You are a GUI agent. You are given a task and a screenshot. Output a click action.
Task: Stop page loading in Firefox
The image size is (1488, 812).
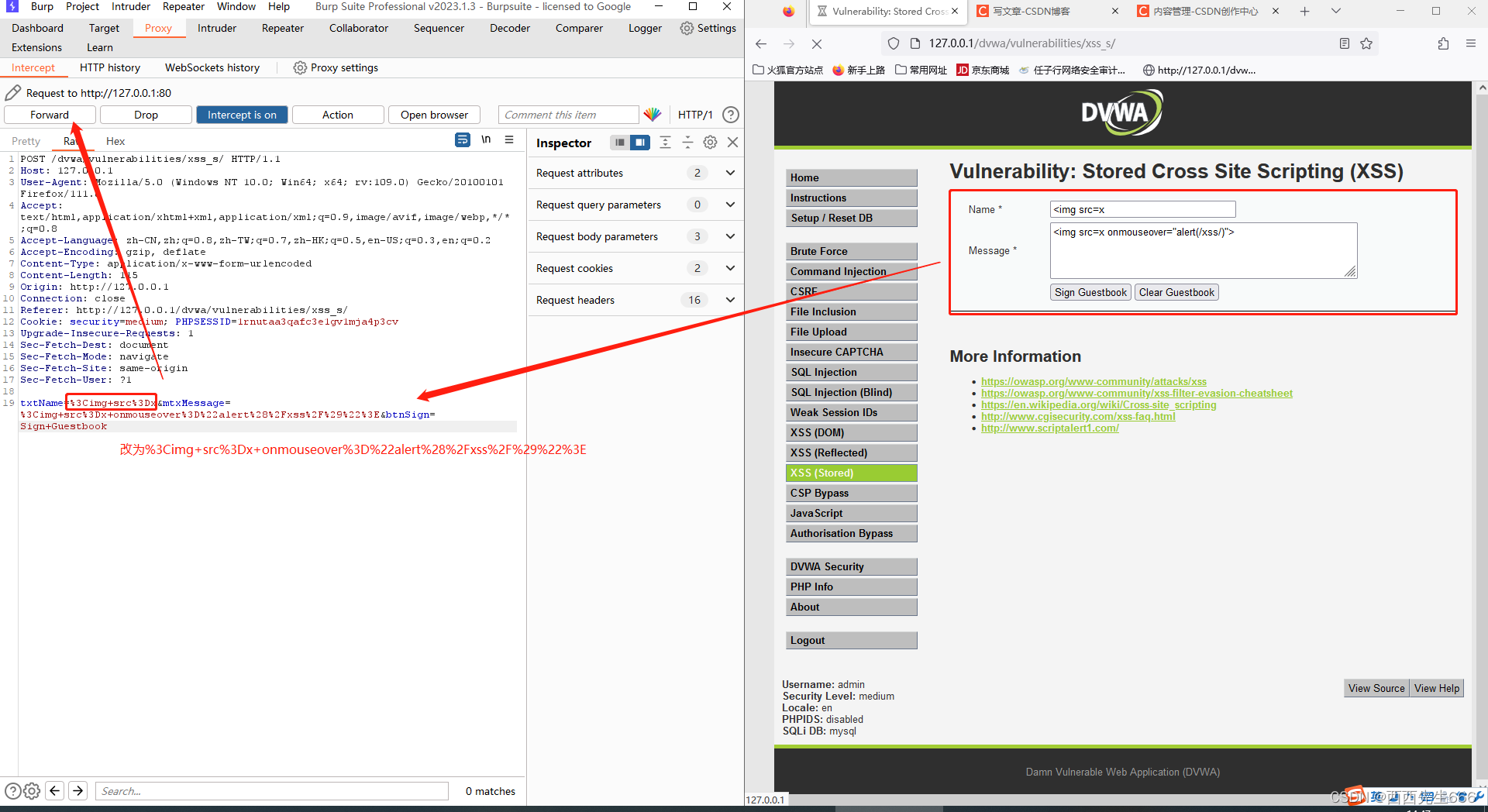click(817, 44)
